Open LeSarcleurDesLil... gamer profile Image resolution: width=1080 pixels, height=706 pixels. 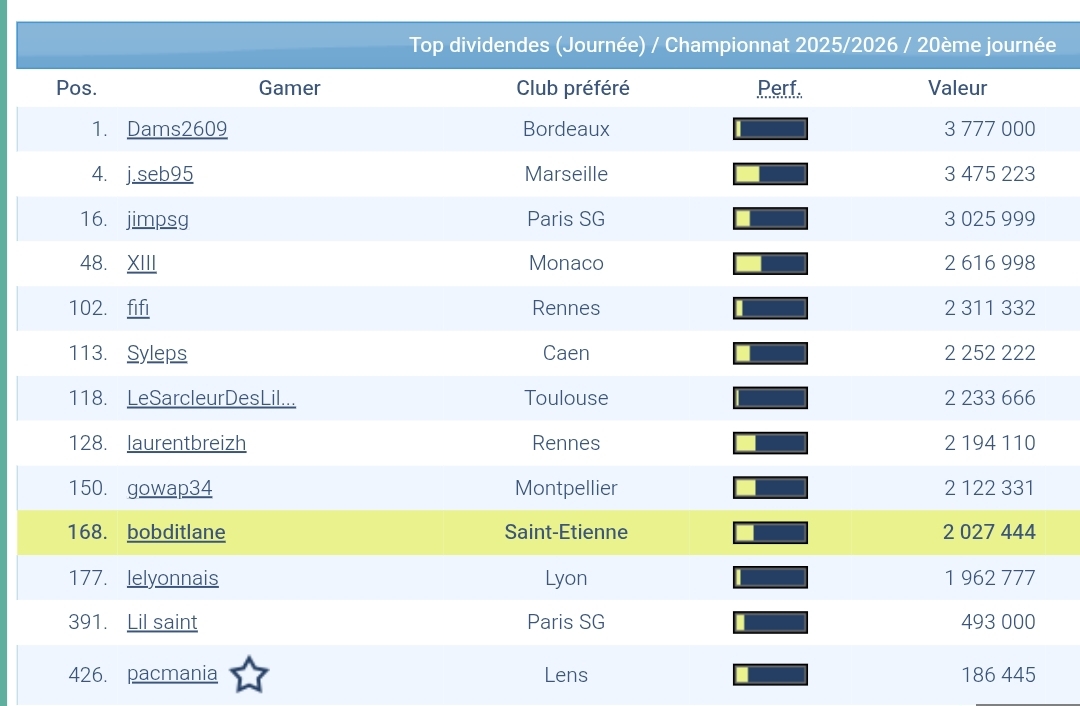click(211, 398)
